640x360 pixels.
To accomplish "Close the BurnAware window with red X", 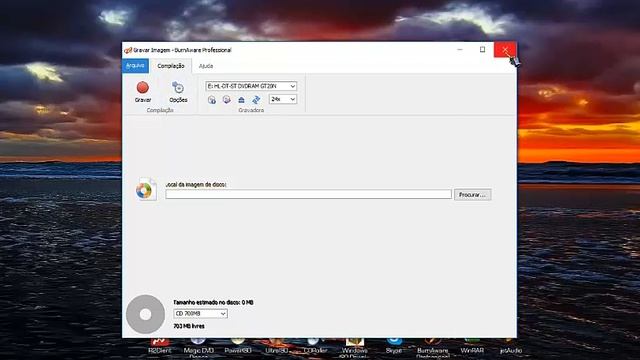I will [x=505, y=50].
